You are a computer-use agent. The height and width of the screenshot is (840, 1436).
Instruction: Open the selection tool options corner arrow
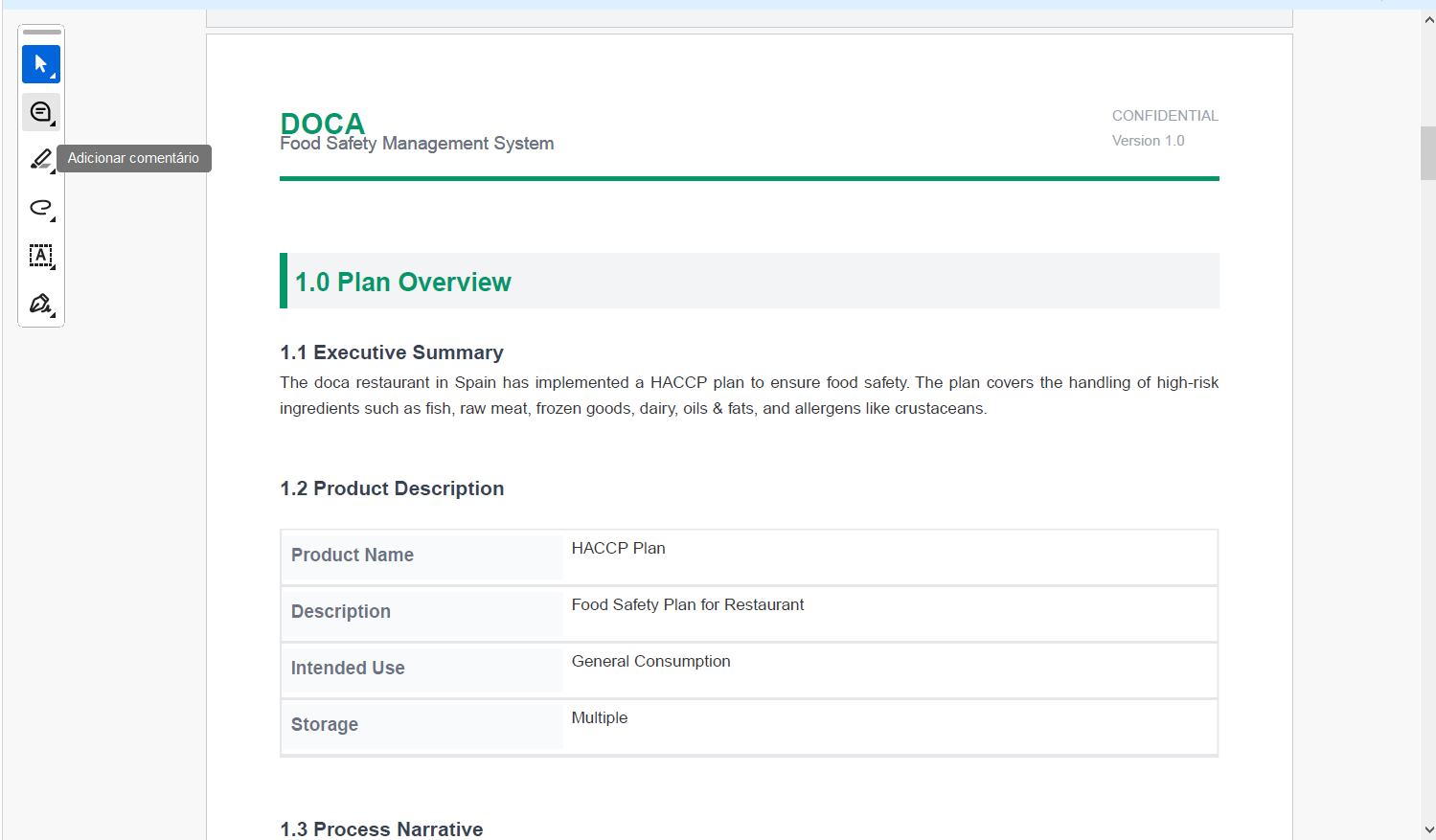[51, 75]
